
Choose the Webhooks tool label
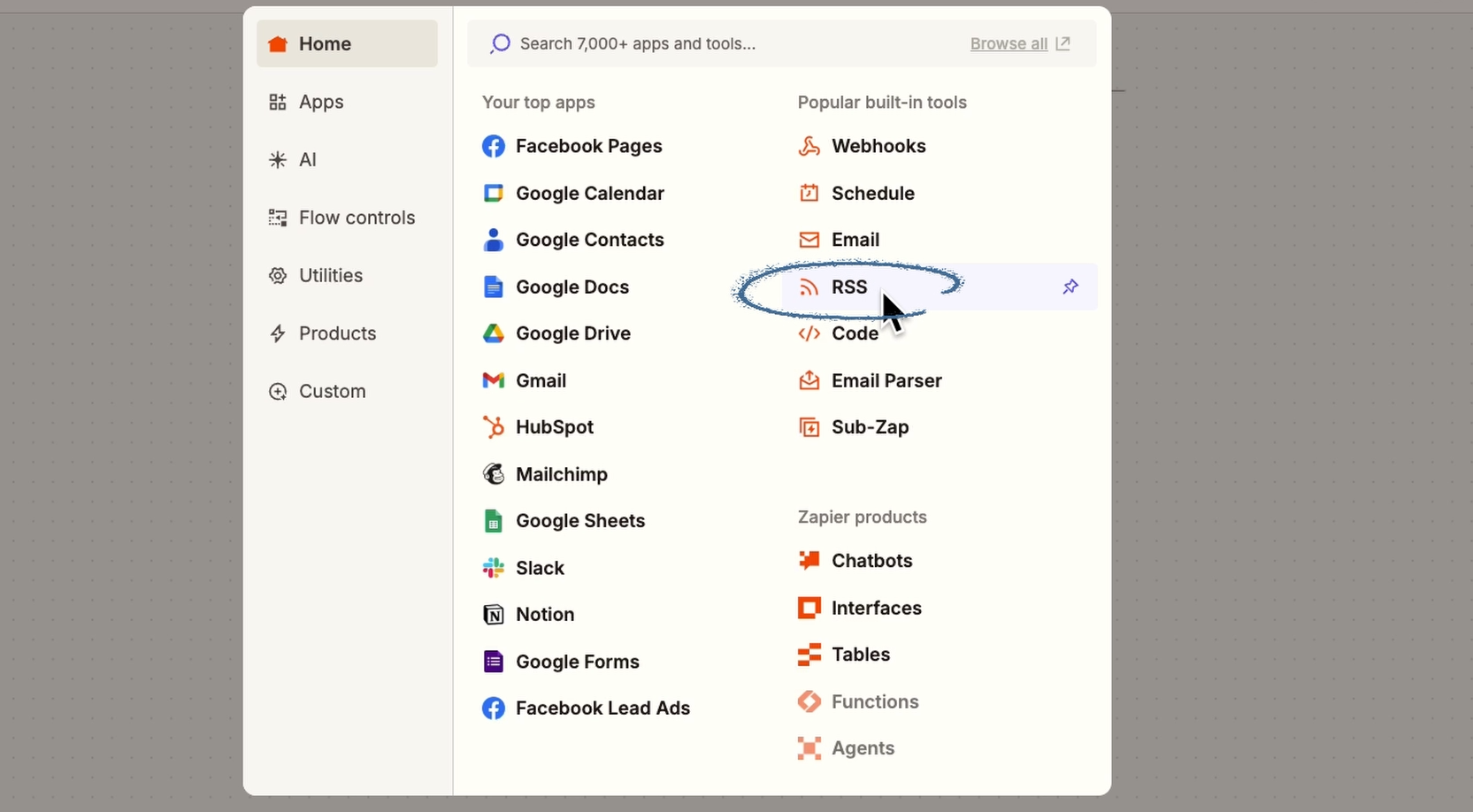click(x=878, y=146)
